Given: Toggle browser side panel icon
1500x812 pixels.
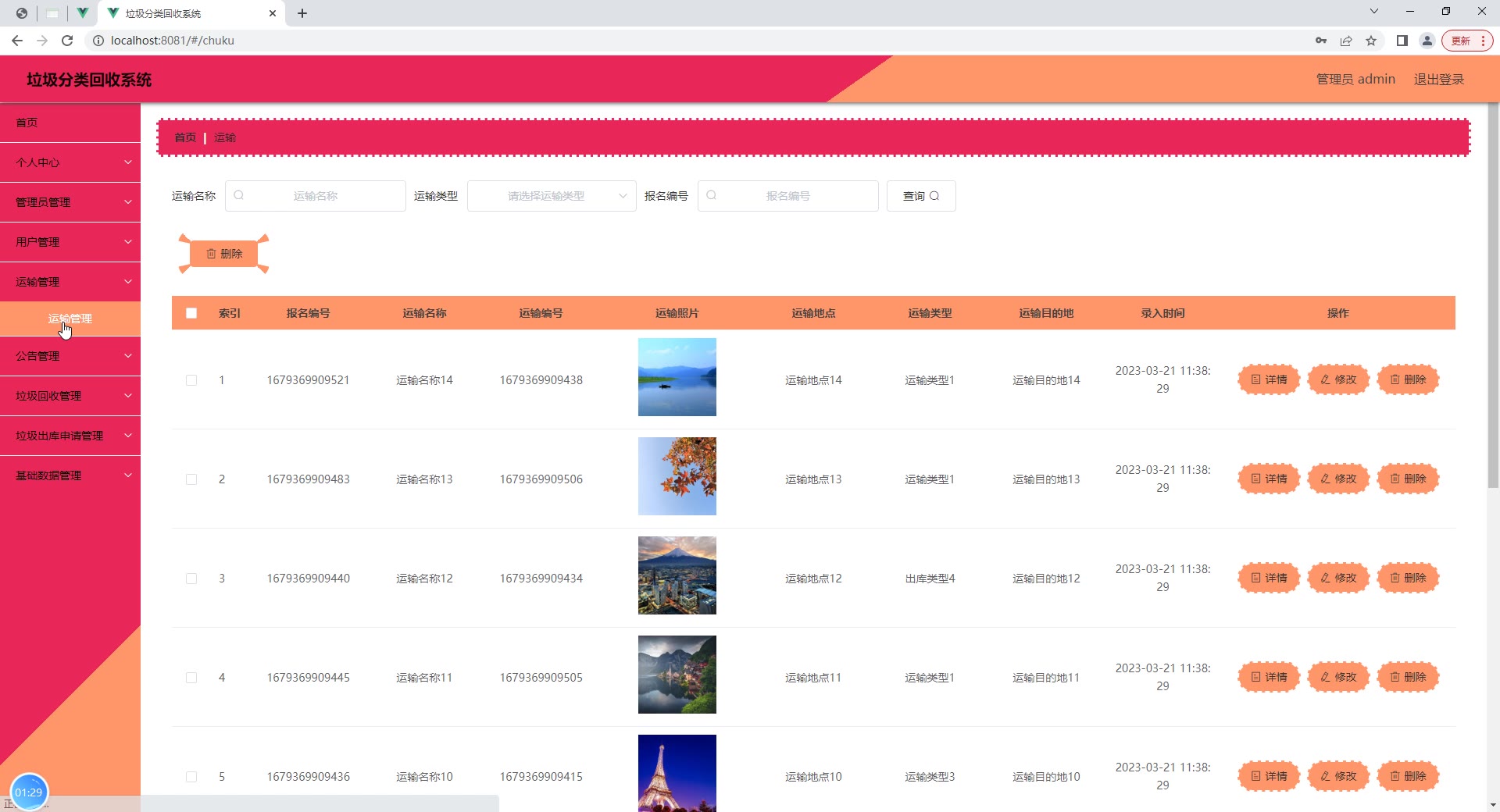Looking at the screenshot, I should pyautogui.click(x=1402, y=41).
